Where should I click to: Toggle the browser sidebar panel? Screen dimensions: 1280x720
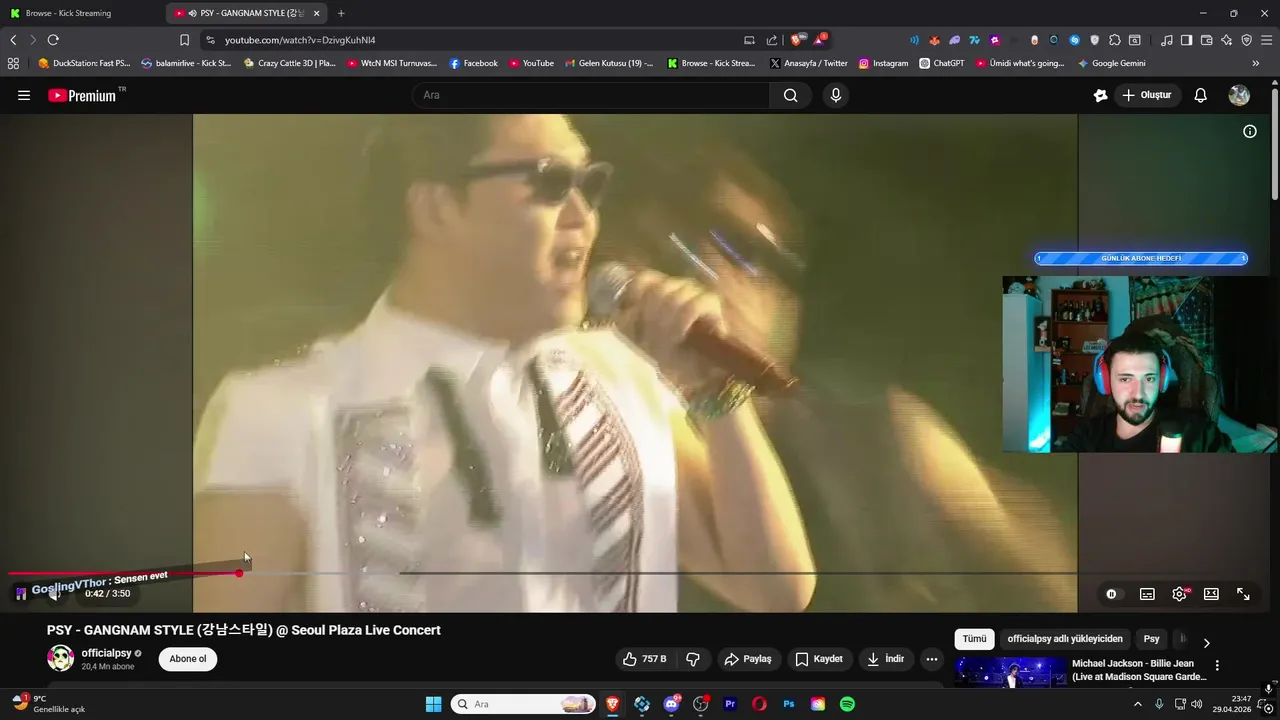pos(1186,40)
